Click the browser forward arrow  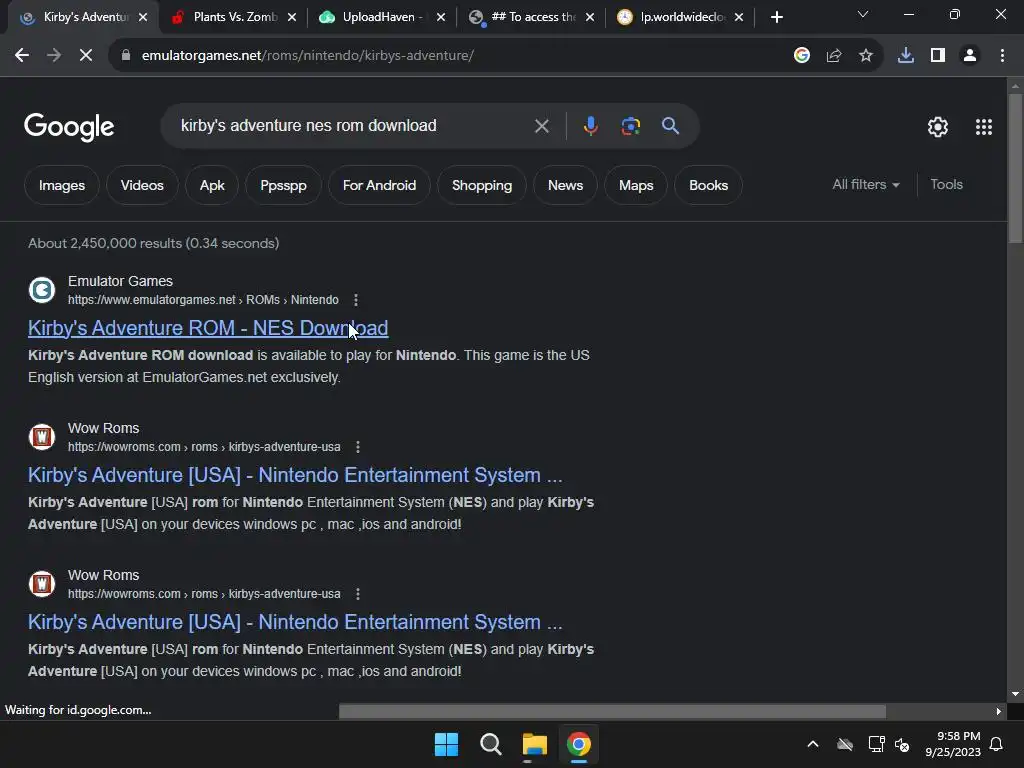click(x=54, y=56)
